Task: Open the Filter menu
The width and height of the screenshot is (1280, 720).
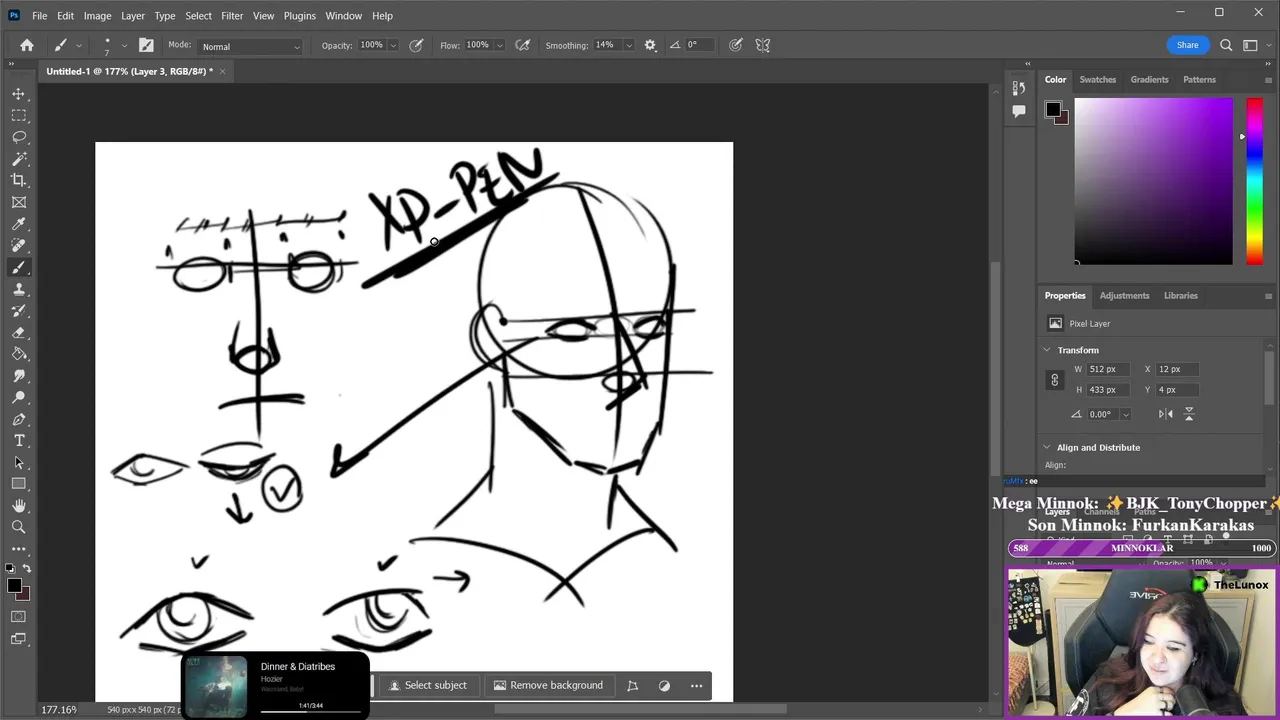Action: (x=232, y=15)
